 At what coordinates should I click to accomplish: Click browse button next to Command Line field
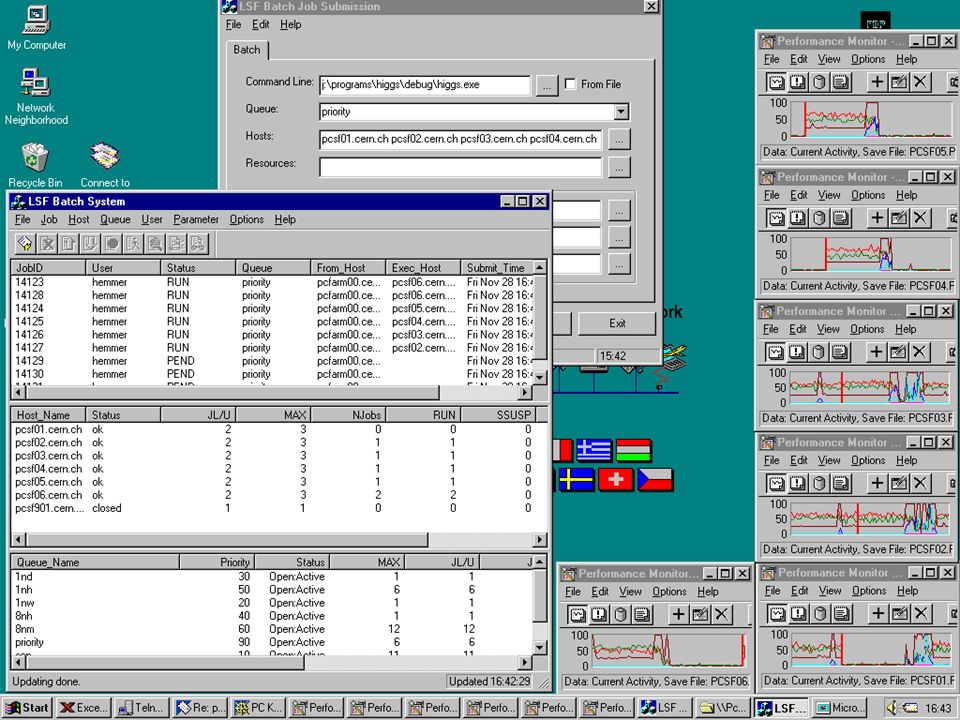547,85
